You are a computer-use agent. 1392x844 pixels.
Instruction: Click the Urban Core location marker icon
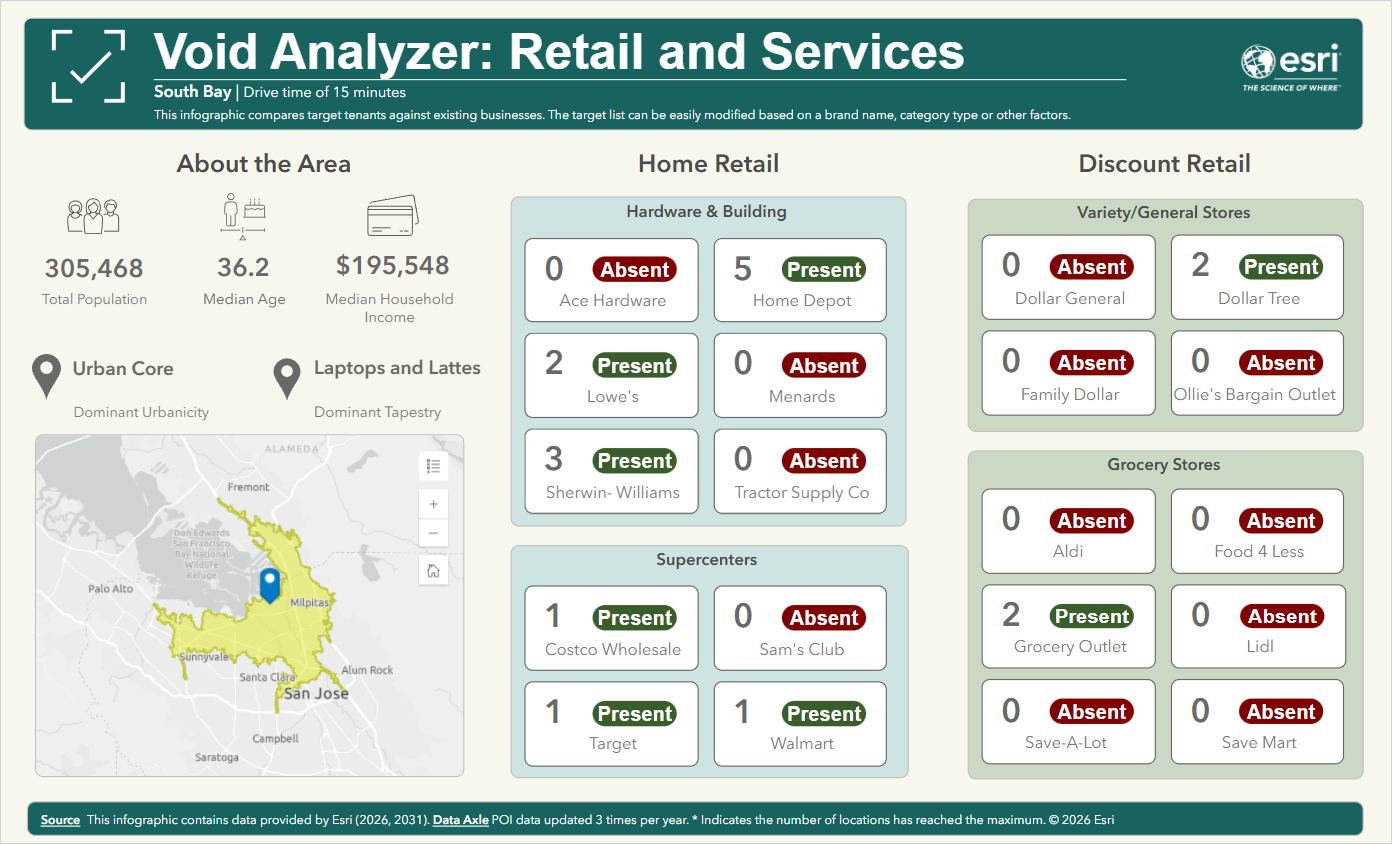click(x=46, y=376)
